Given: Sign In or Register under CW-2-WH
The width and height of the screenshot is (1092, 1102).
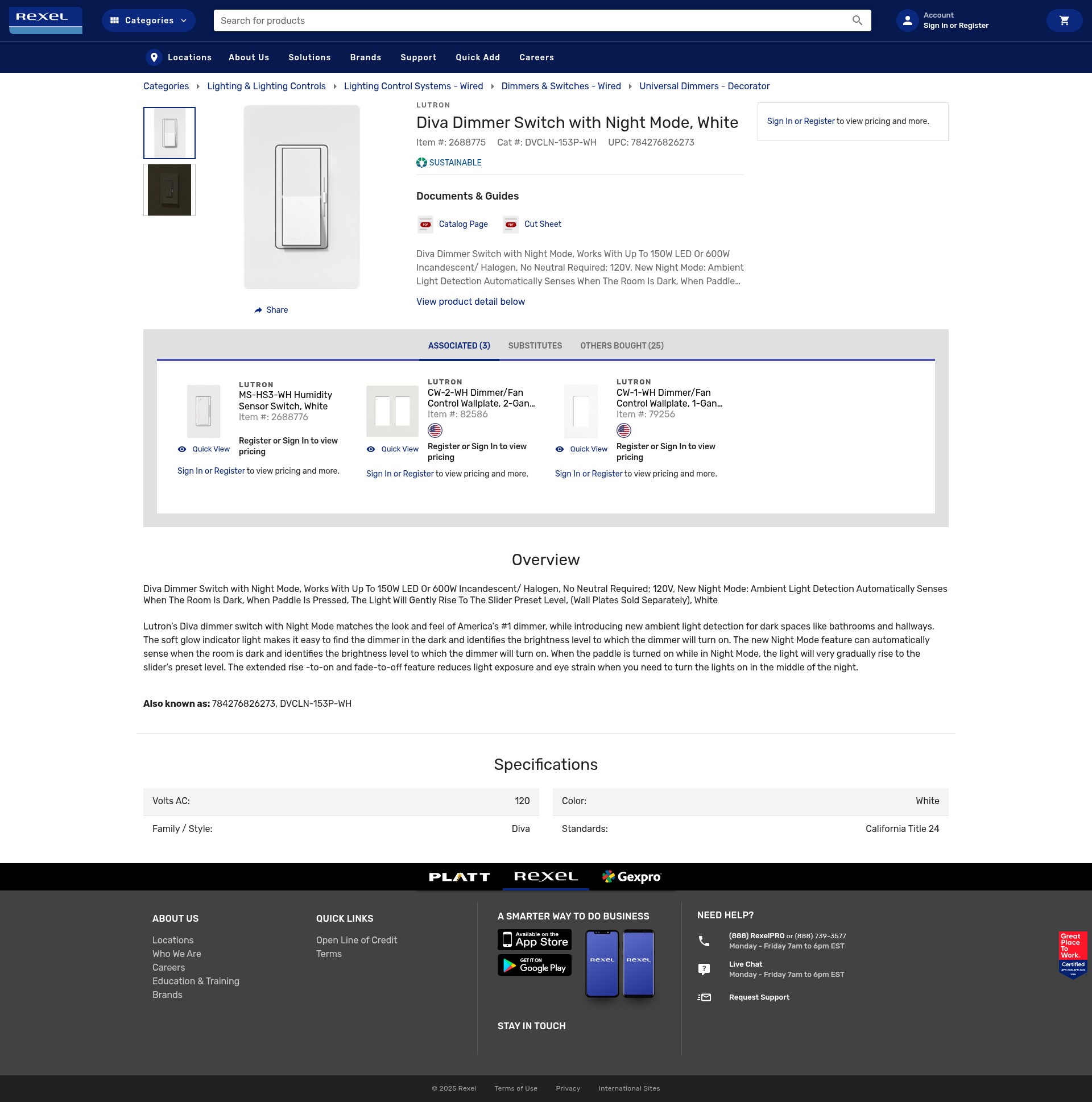Looking at the screenshot, I should 400,474.
